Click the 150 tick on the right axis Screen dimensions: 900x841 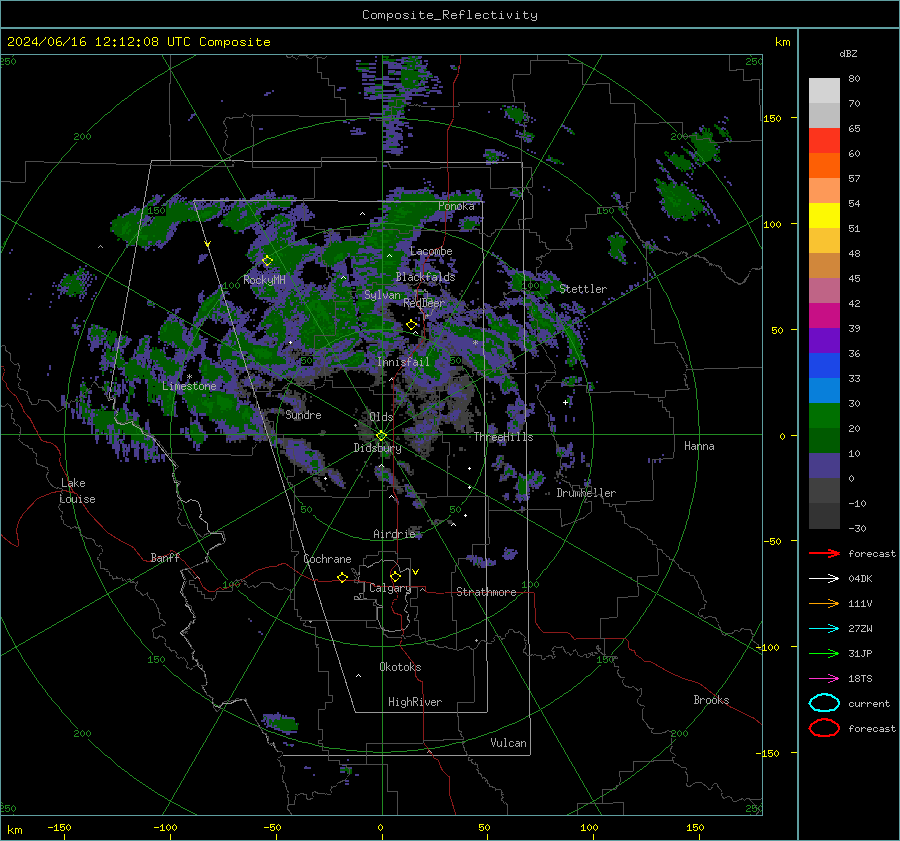[x=772, y=118]
